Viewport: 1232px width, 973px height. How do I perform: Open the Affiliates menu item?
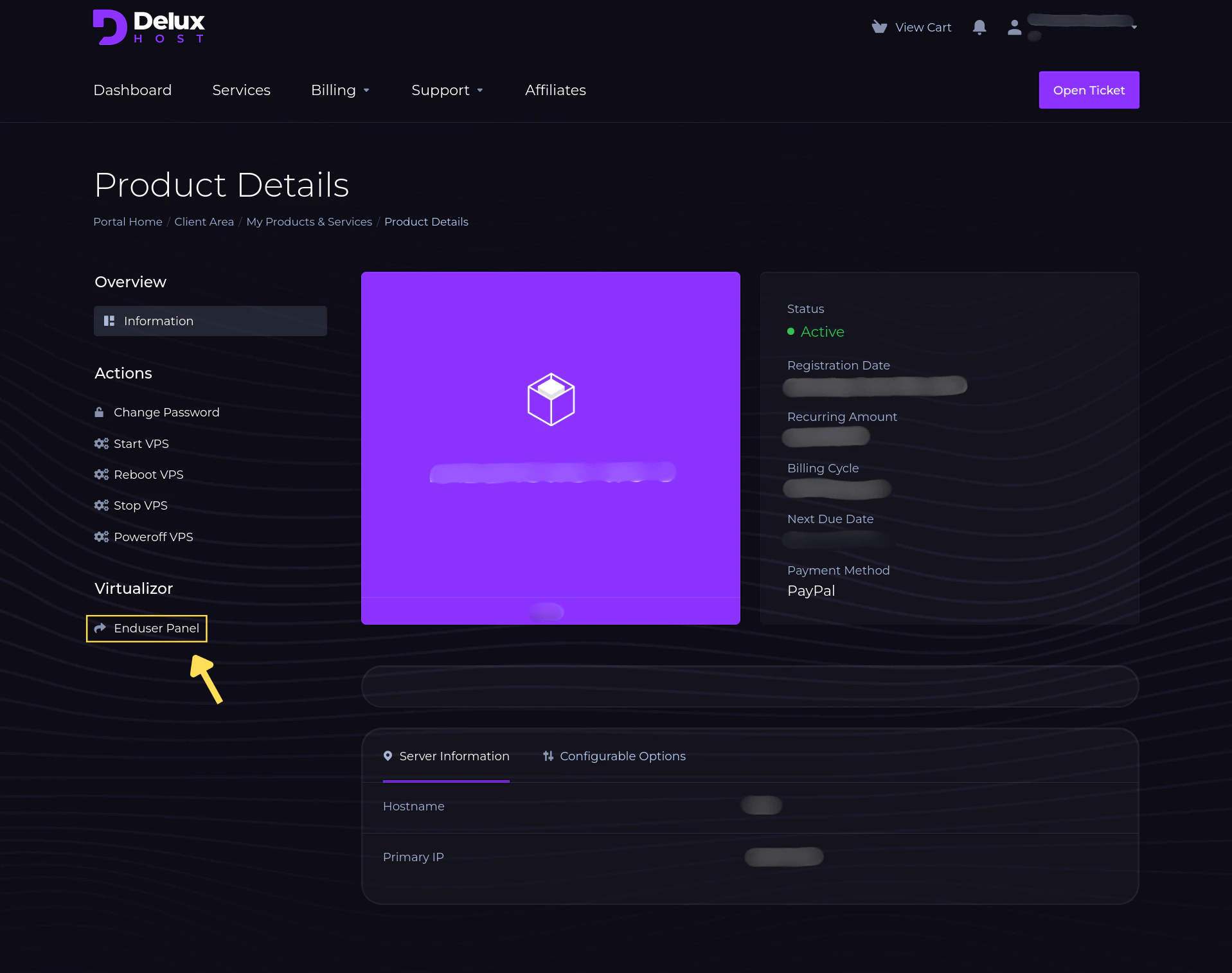(555, 90)
